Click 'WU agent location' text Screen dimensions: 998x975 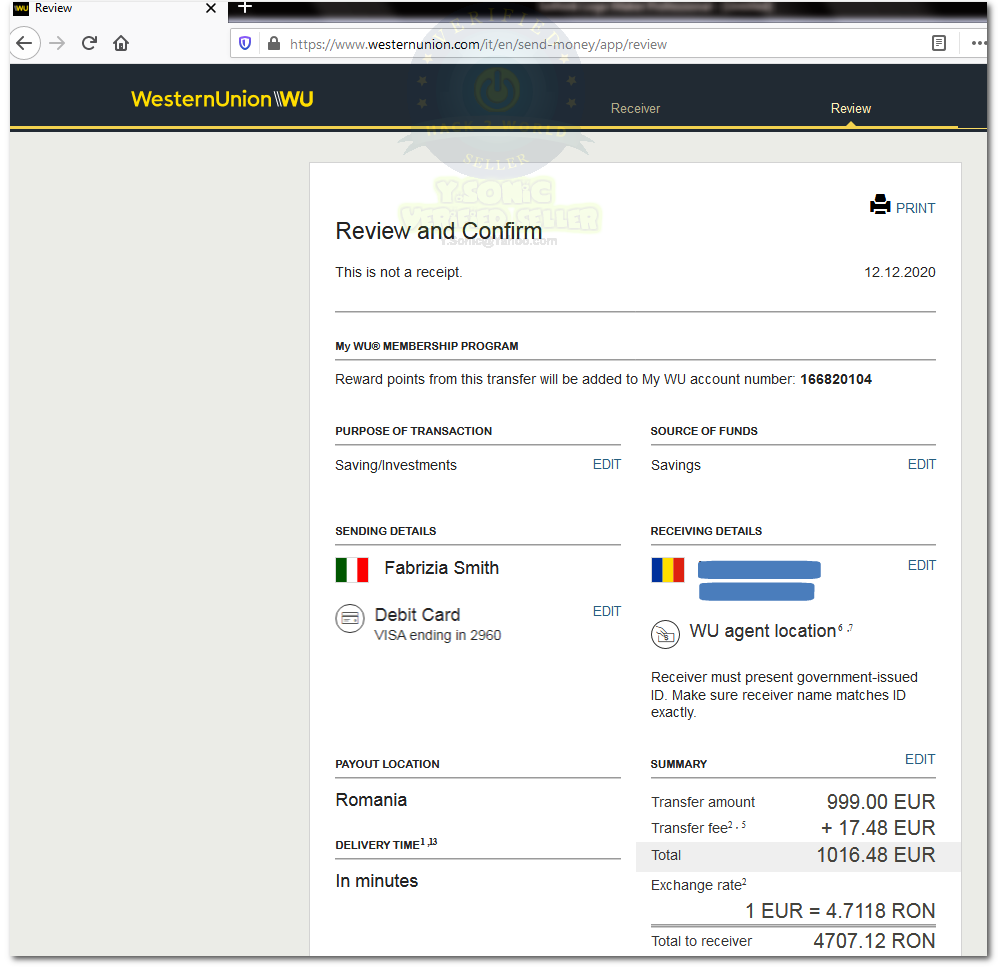coord(763,631)
